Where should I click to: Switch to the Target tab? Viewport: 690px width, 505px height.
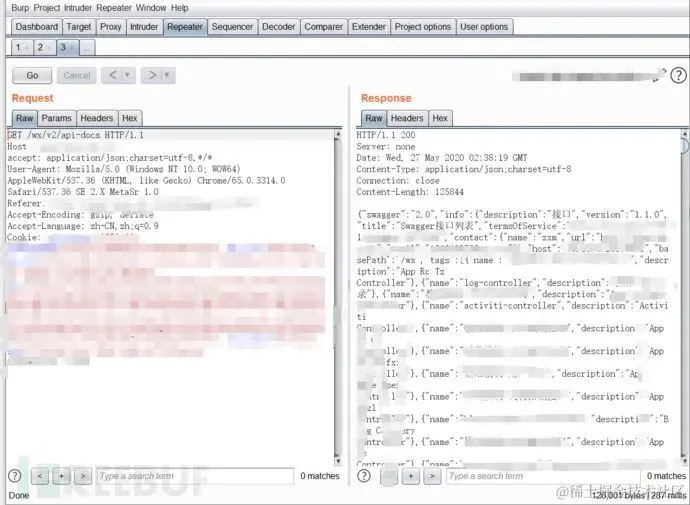(79, 27)
